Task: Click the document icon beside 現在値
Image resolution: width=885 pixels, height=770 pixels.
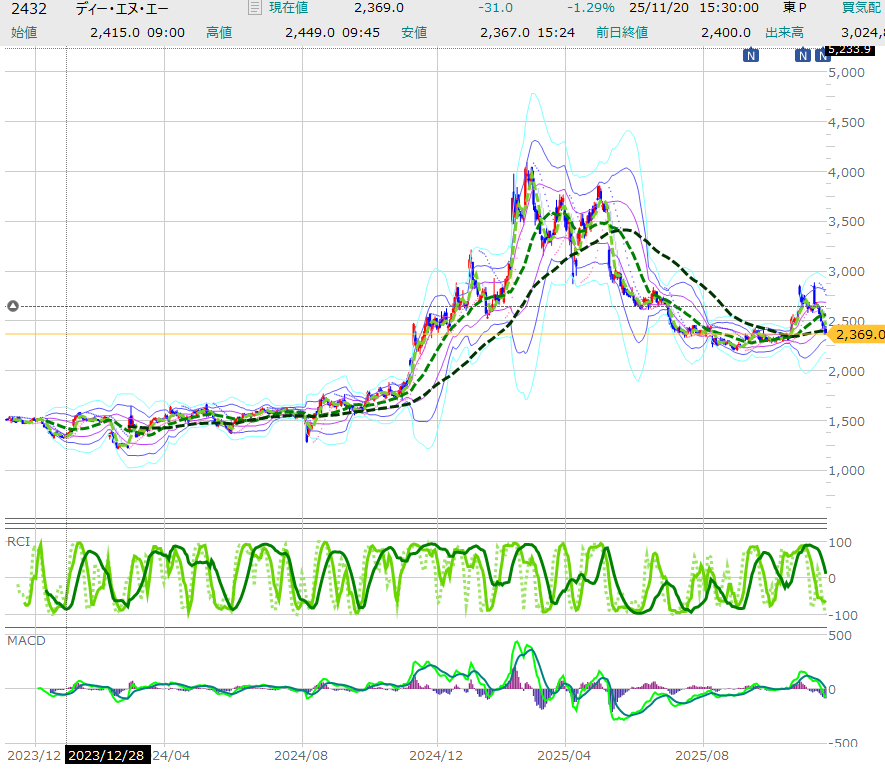Action: point(254,8)
